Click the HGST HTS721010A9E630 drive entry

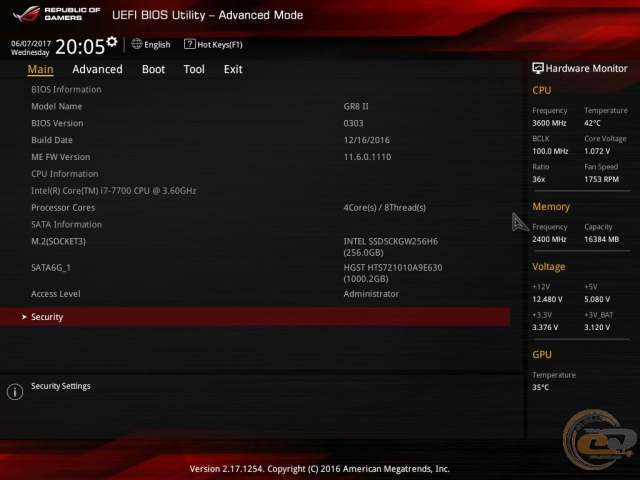click(393, 273)
